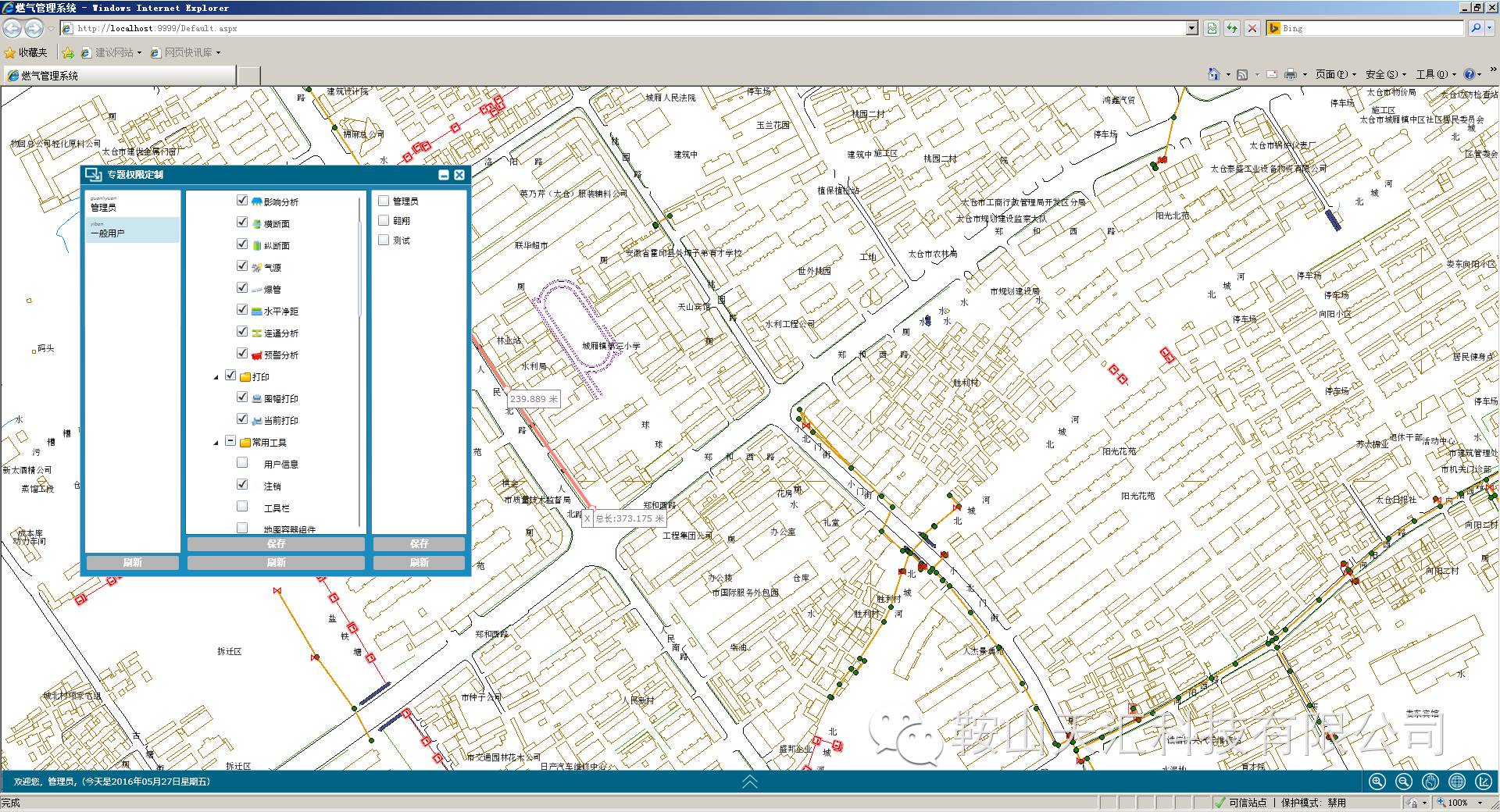Uncheck the 影响分析 checkbox
1500x812 pixels.
pos(242,201)
